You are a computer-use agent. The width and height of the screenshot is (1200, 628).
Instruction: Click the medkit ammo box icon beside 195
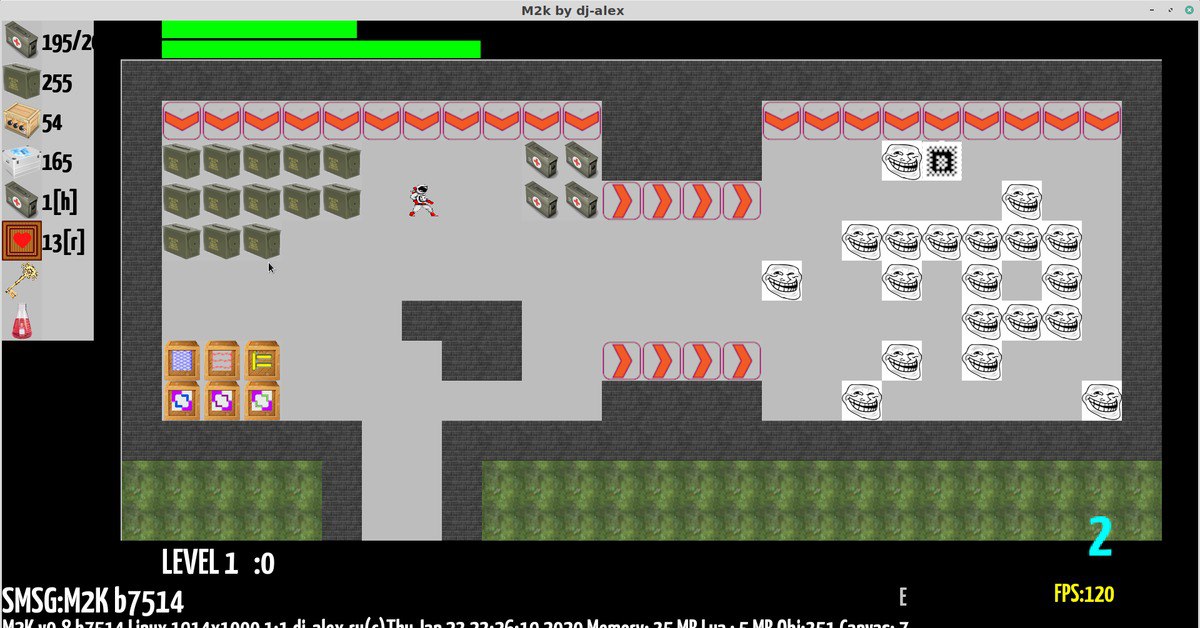tap(21, 41)
